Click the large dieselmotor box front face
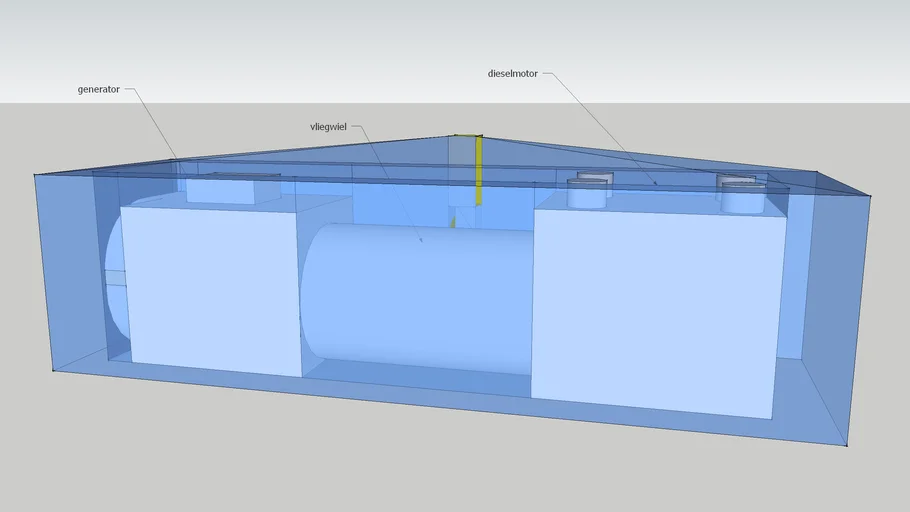Viewport: 910px width, 512px height. tap(656, 310)
